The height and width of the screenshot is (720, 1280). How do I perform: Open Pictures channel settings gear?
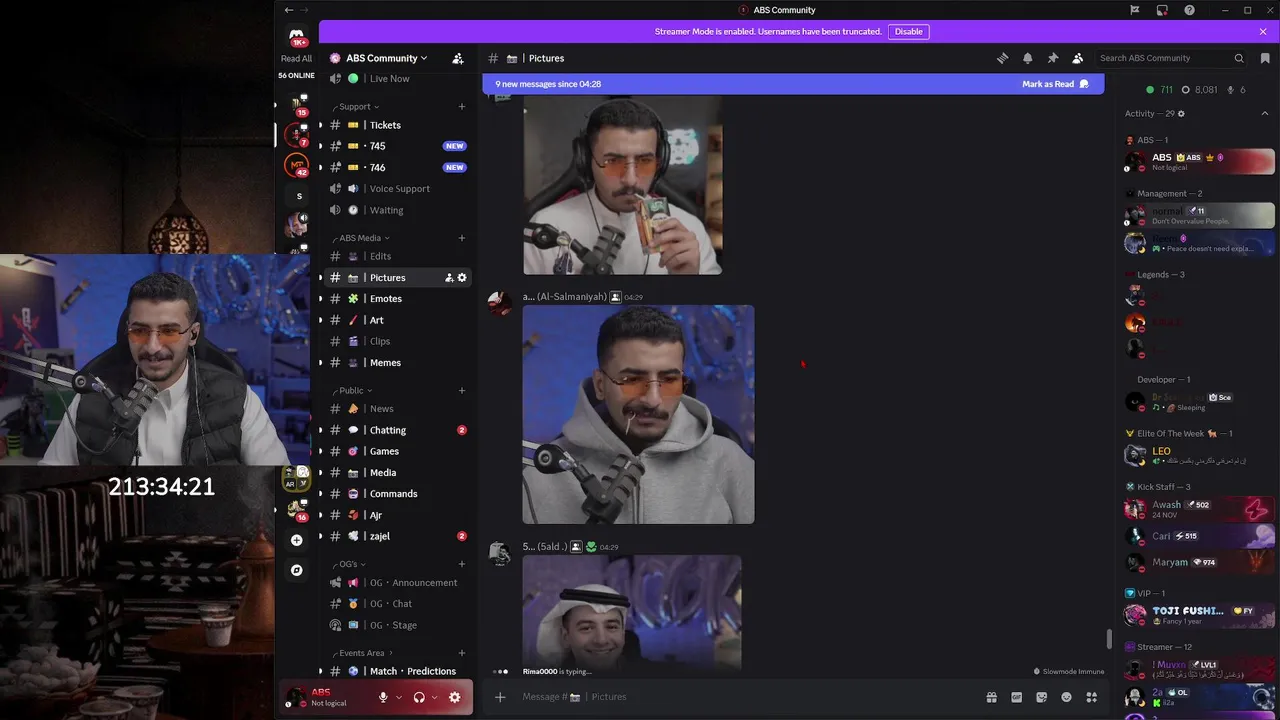[462, 277]
